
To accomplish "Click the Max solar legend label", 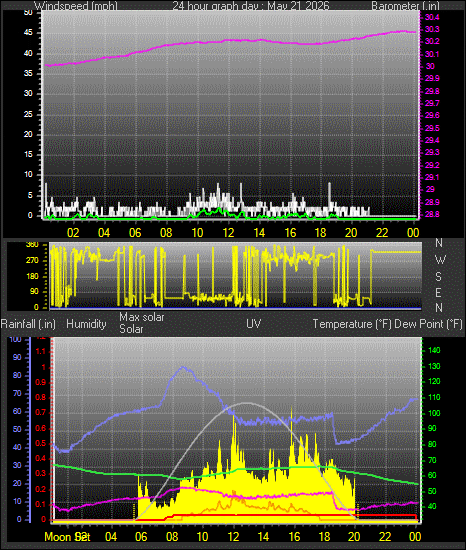I will (x=142, y=317).
